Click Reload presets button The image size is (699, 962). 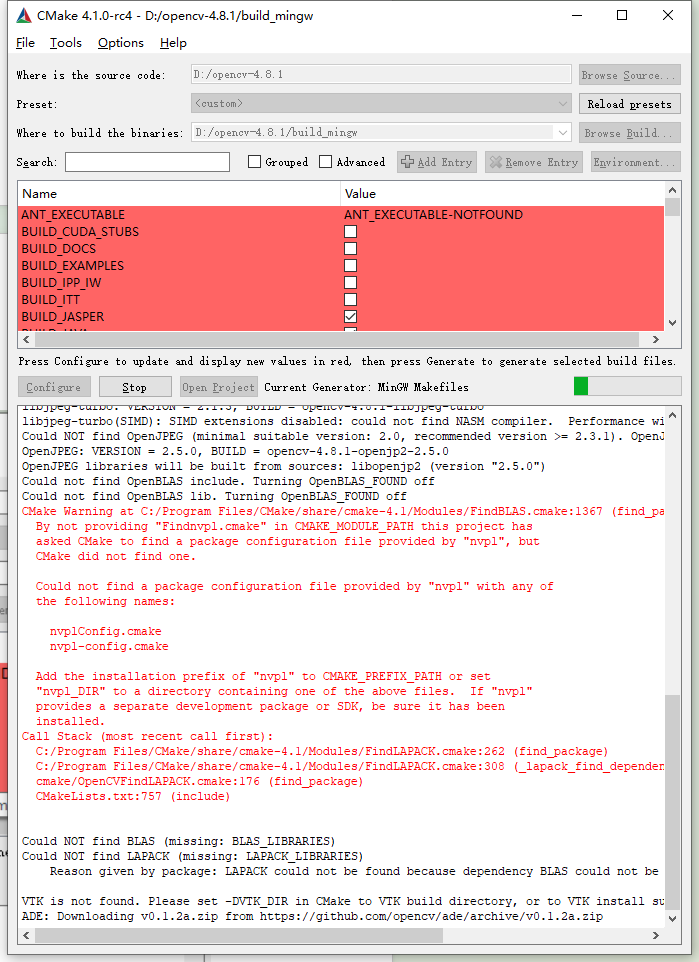pyautogui.click(x=630, y=104)
